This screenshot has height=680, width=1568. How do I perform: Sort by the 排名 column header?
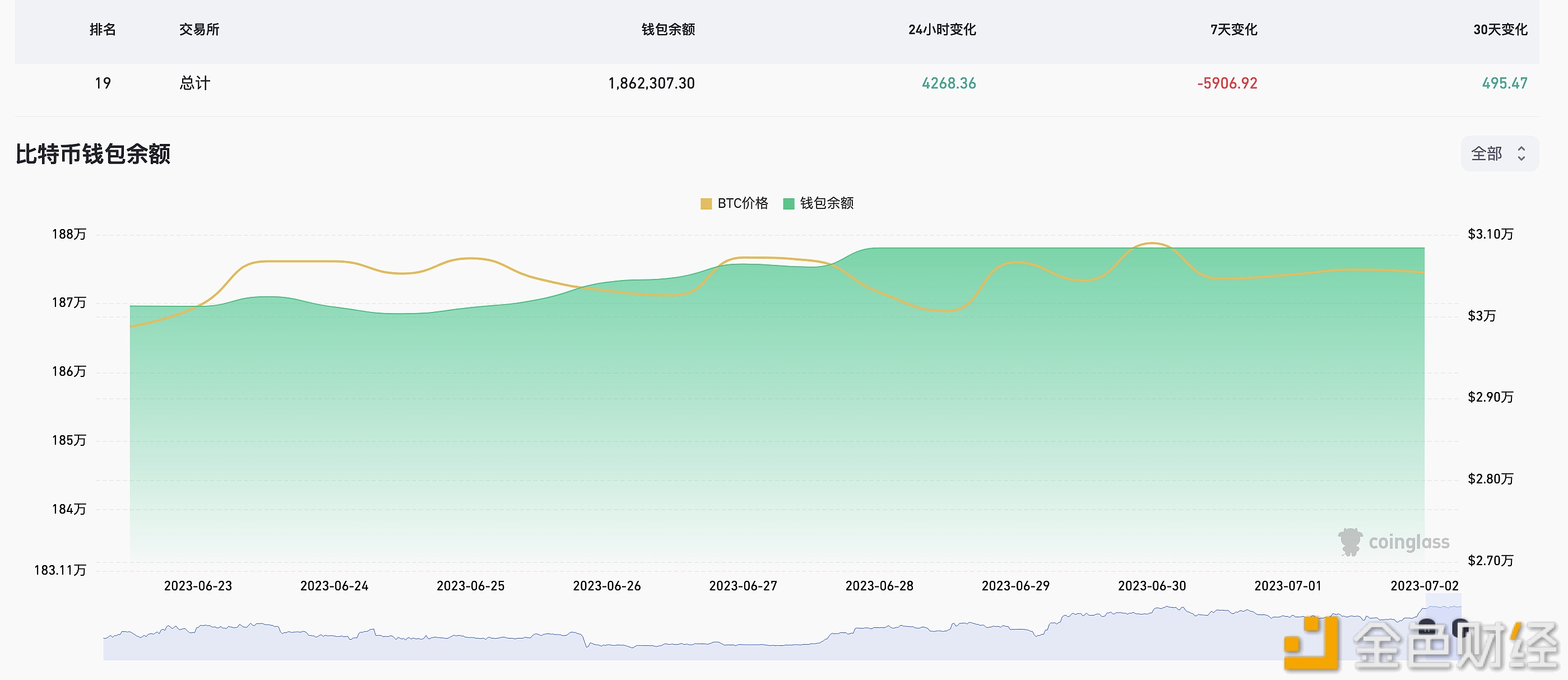102,29
